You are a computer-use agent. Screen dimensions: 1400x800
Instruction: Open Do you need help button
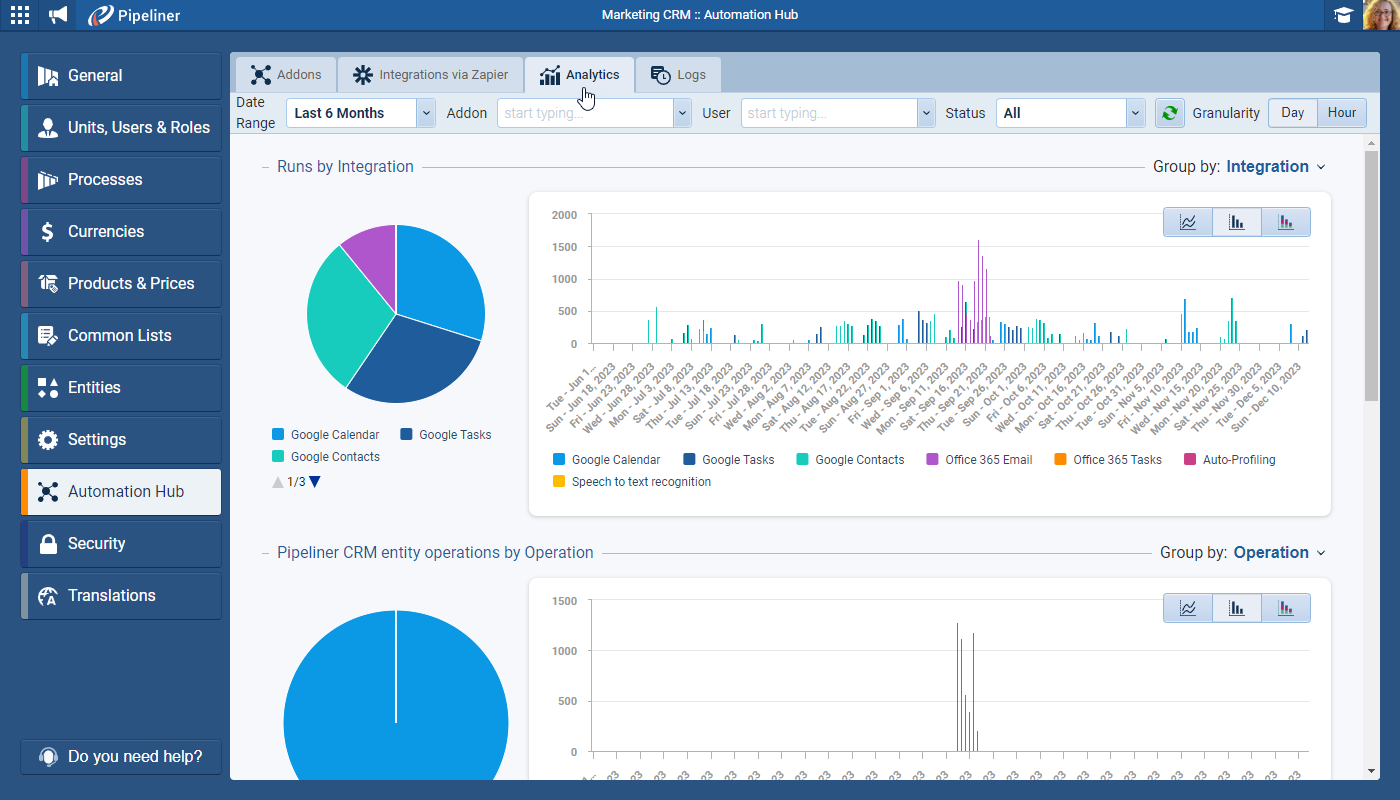pos(121,756)
